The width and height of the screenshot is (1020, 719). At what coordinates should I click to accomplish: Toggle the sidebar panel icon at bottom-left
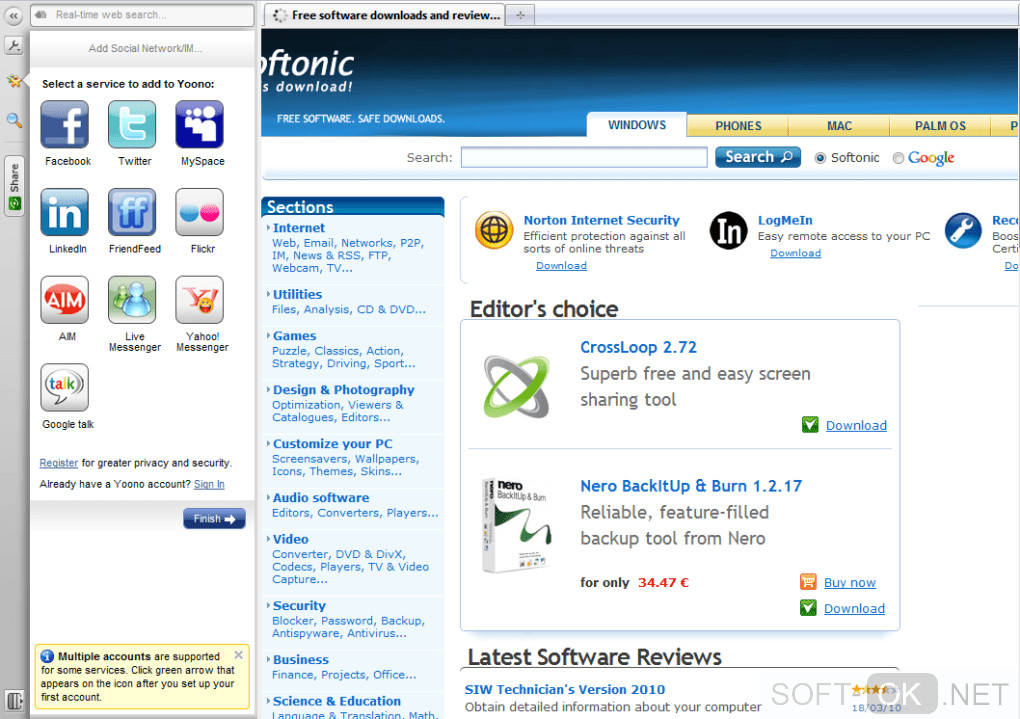click(14, 700)
